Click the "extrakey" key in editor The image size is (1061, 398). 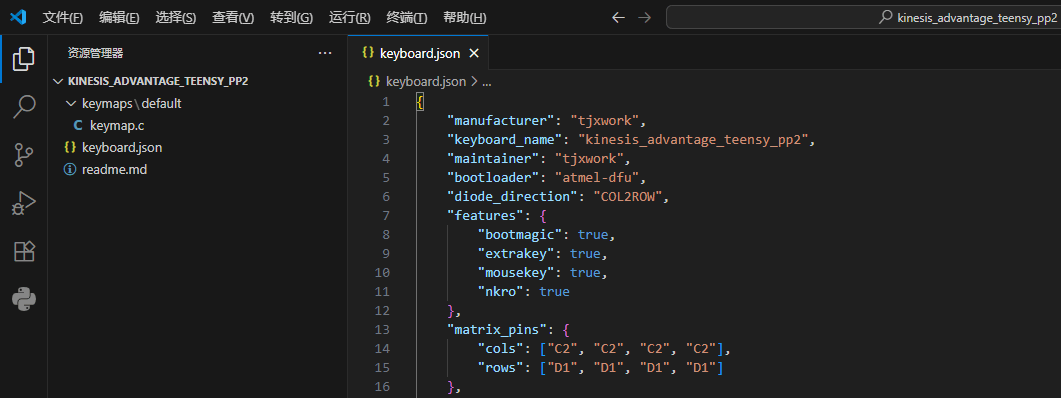(x=519, y=254)
